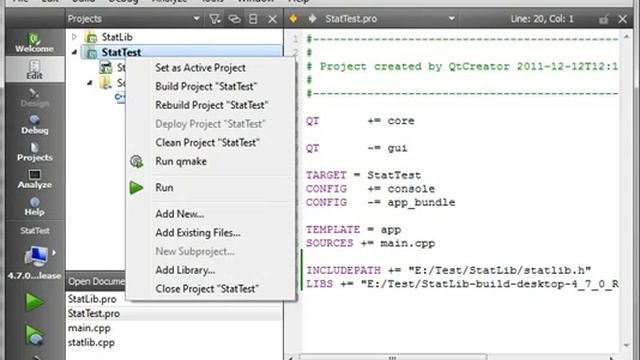The width and height of the screenshot is (640, 360).
Task: Choose Run from the context menu
Action: tap(164, 188)
